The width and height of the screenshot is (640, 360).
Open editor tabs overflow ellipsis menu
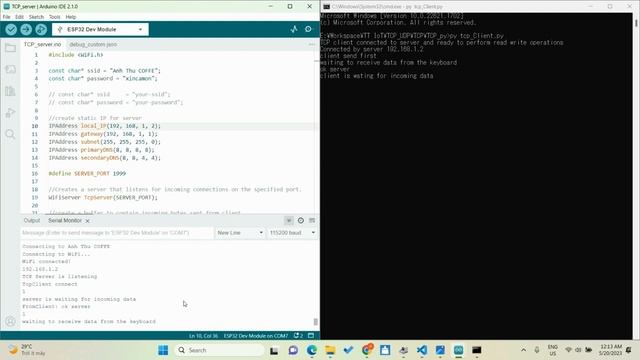tap(312, 44)
